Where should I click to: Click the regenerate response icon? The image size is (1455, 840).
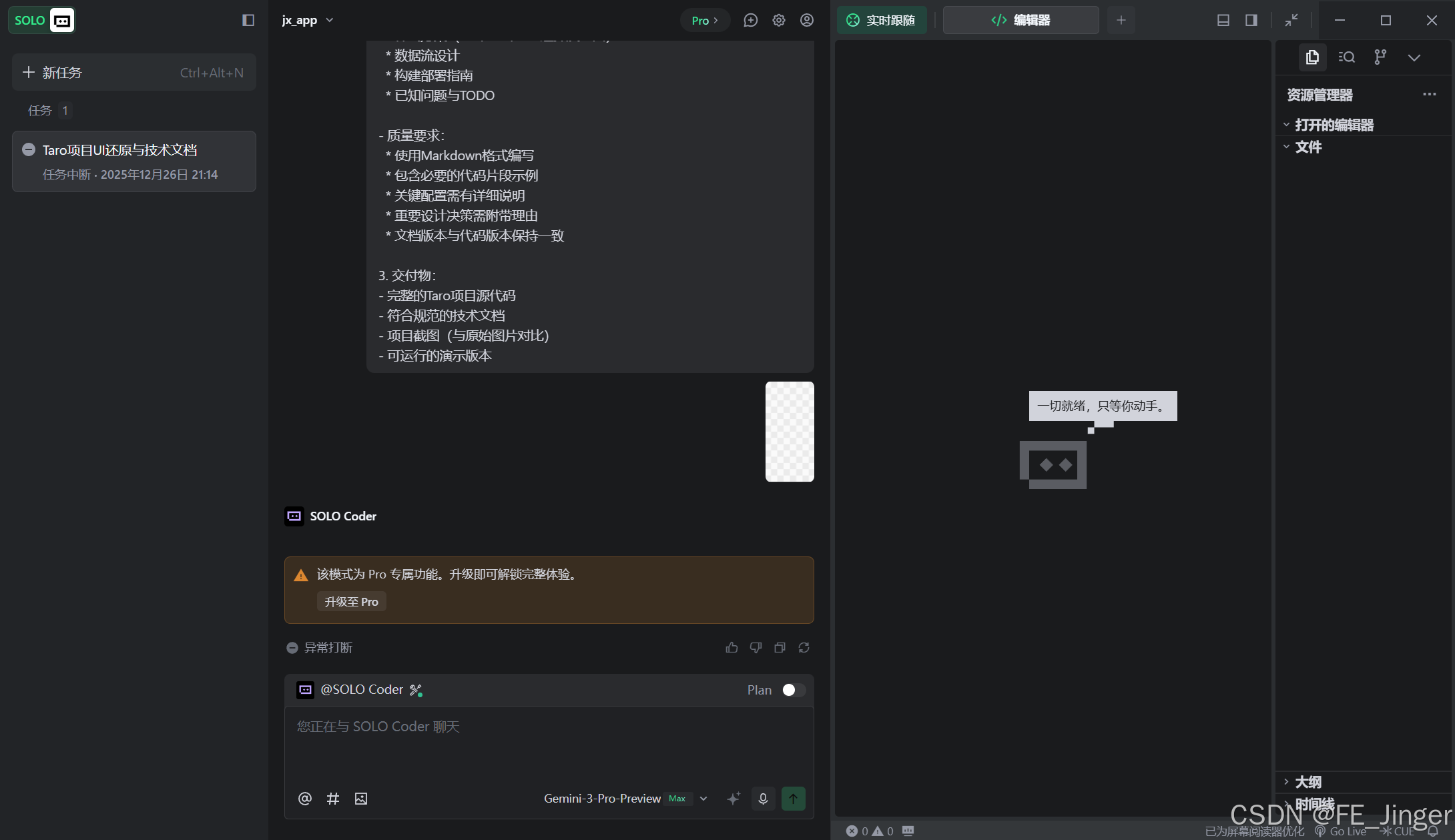[804, 648]
